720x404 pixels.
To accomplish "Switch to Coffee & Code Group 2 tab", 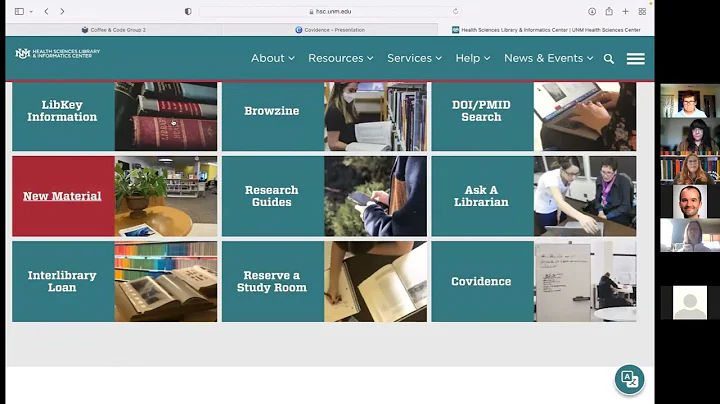I will 114,30.
